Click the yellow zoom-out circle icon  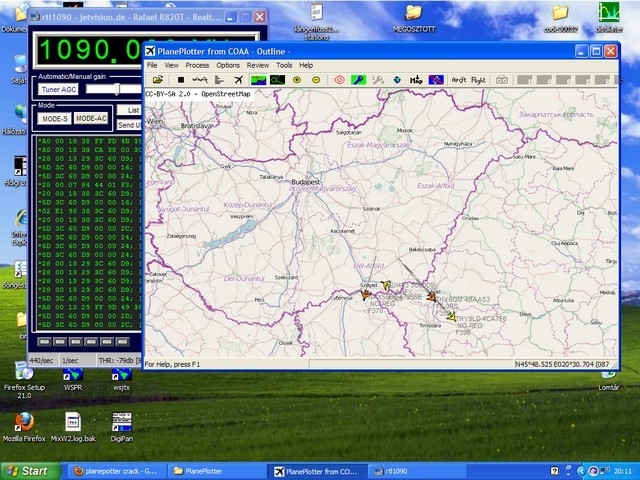(316, 80)
